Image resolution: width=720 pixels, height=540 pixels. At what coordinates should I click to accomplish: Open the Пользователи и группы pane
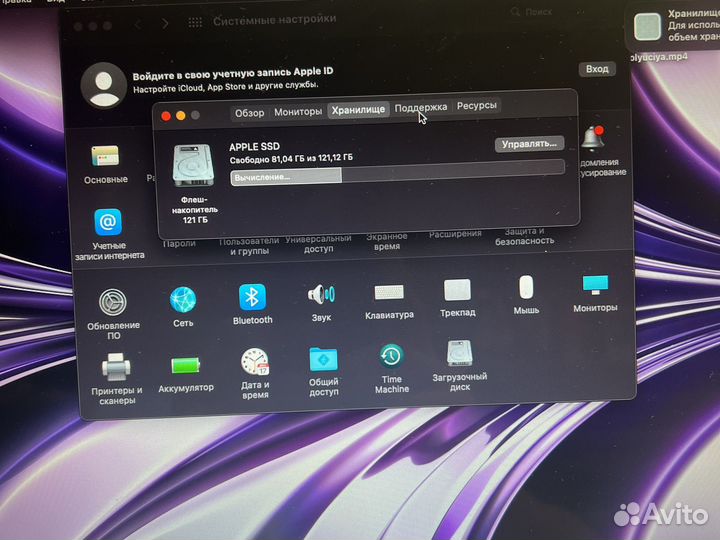point(249,246)
